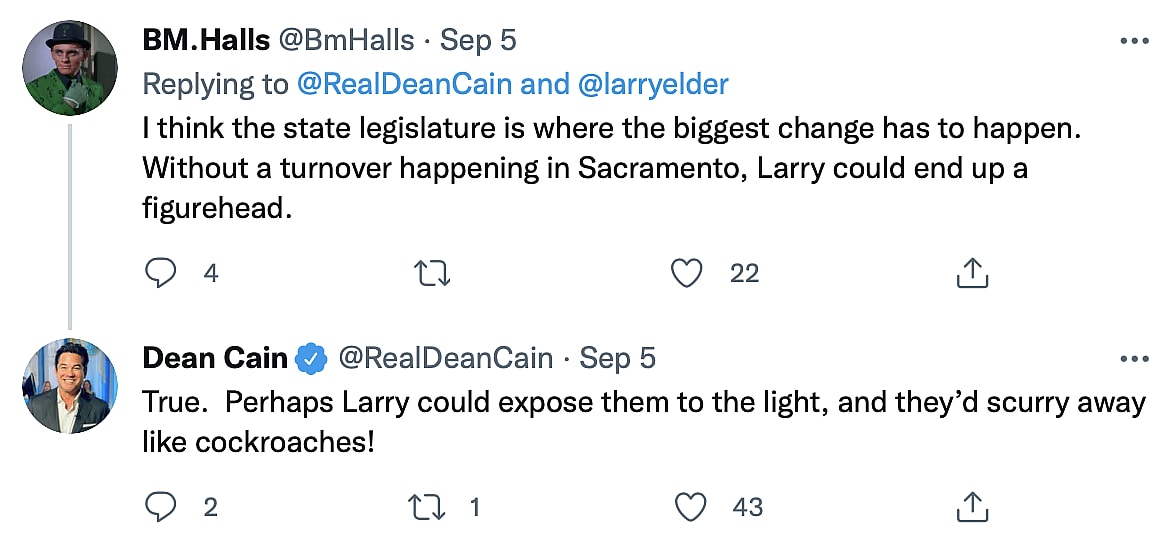Open more options for BM.Halls' tweet
This screenshot has width=1164, height=544.
[x=1134, y=42]
